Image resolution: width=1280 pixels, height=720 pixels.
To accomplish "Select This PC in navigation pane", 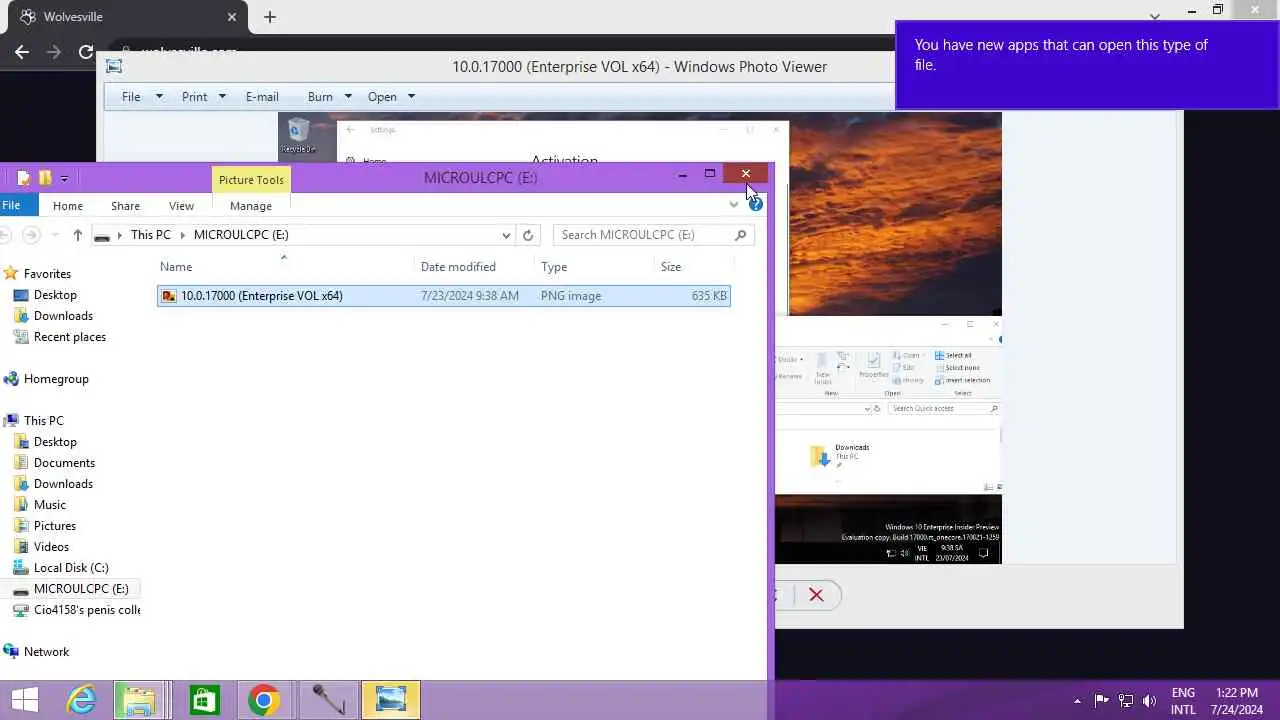I will [43, 421].
